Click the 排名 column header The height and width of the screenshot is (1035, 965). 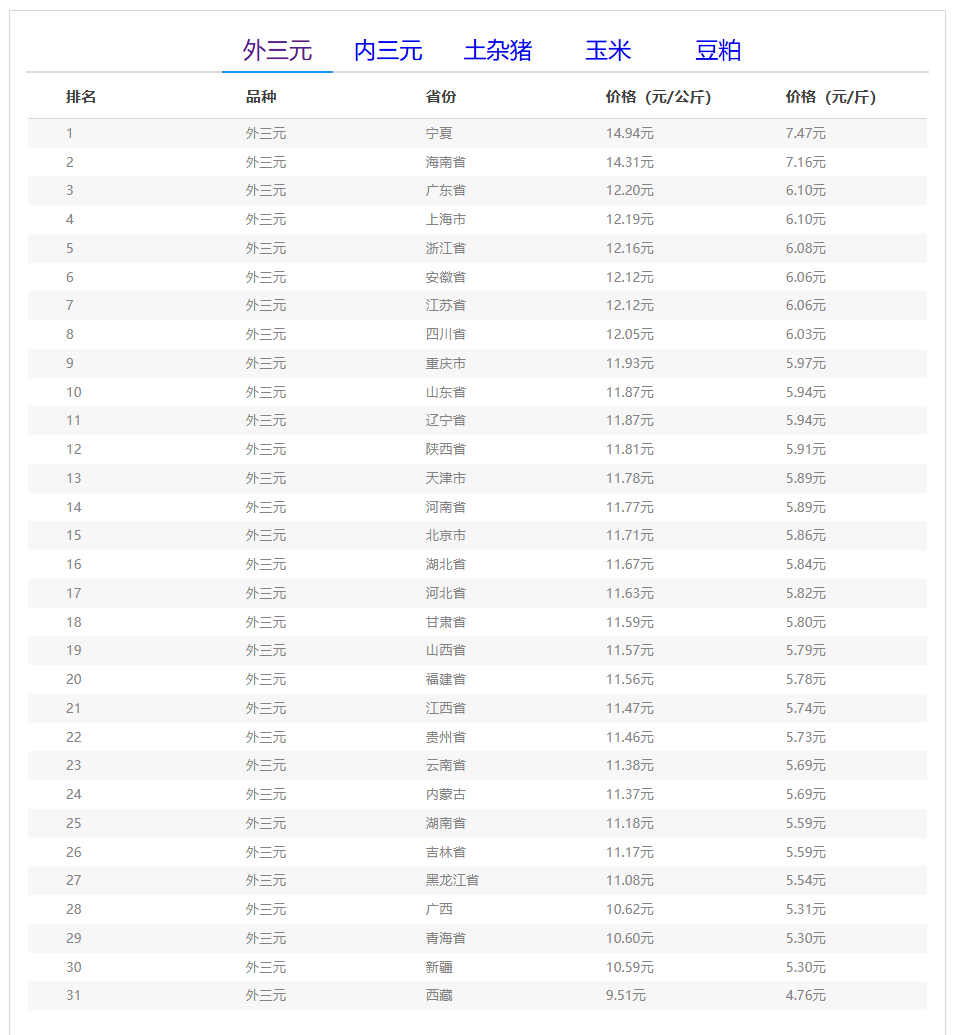tap(81, 97)
